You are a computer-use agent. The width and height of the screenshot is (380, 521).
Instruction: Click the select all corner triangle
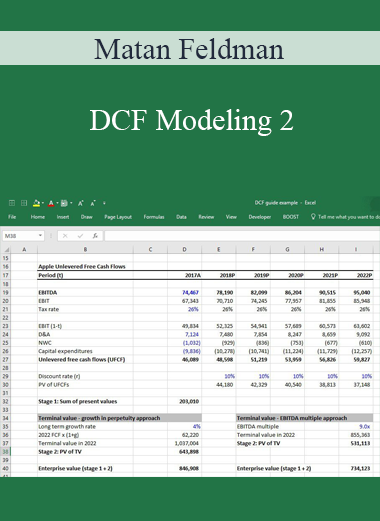click(6, 249)
